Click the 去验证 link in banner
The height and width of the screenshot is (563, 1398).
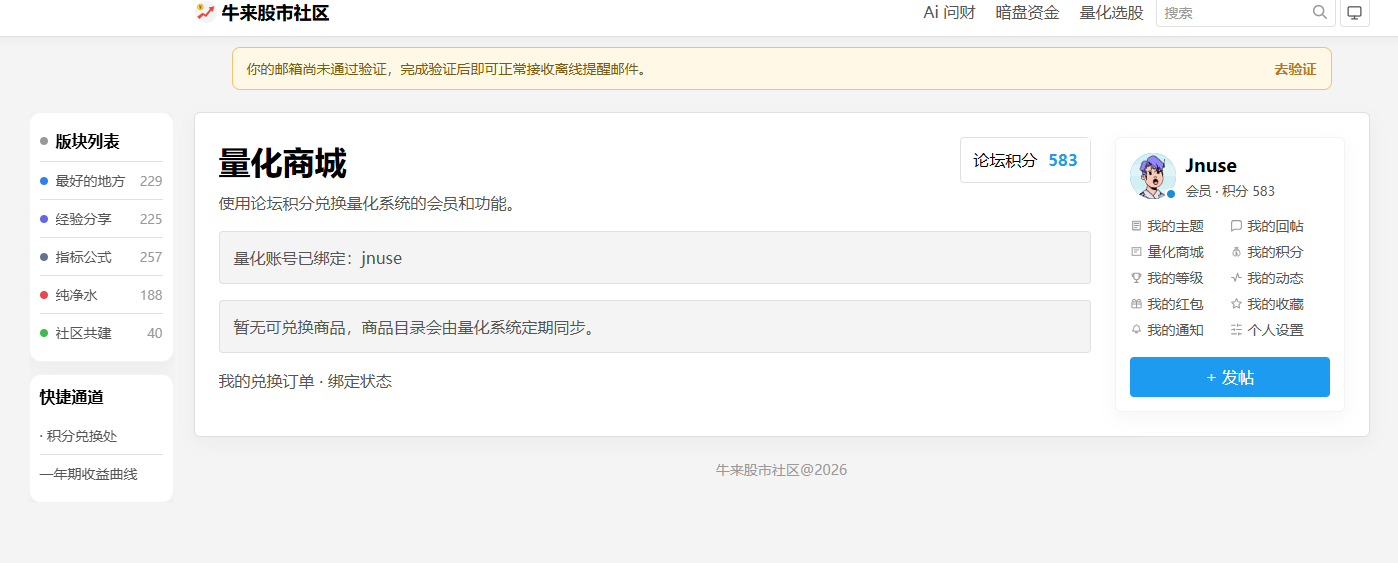1295,69
